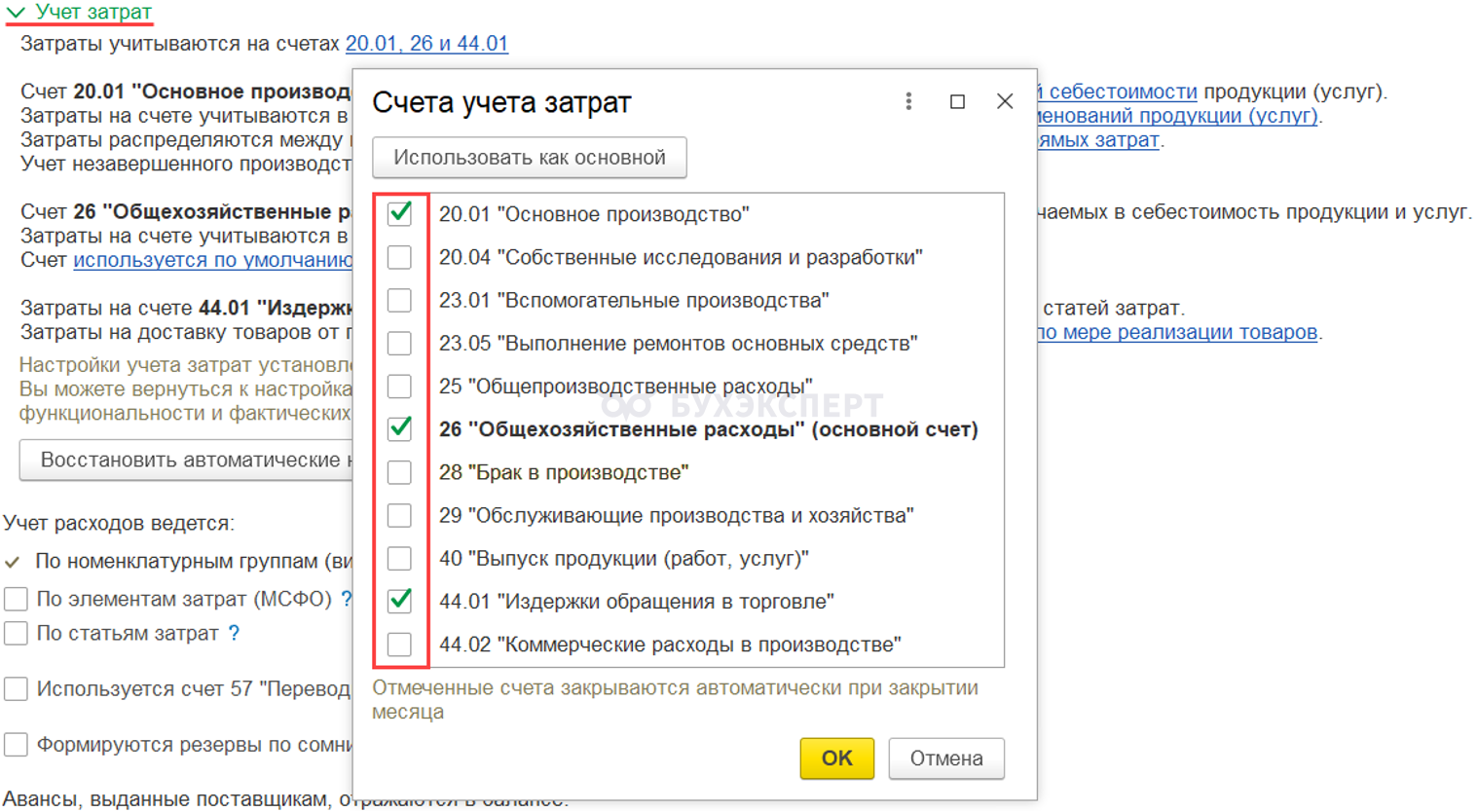The image size is (1478, 812).
Task: Click the Отмена button
Action: click(946, 758)
